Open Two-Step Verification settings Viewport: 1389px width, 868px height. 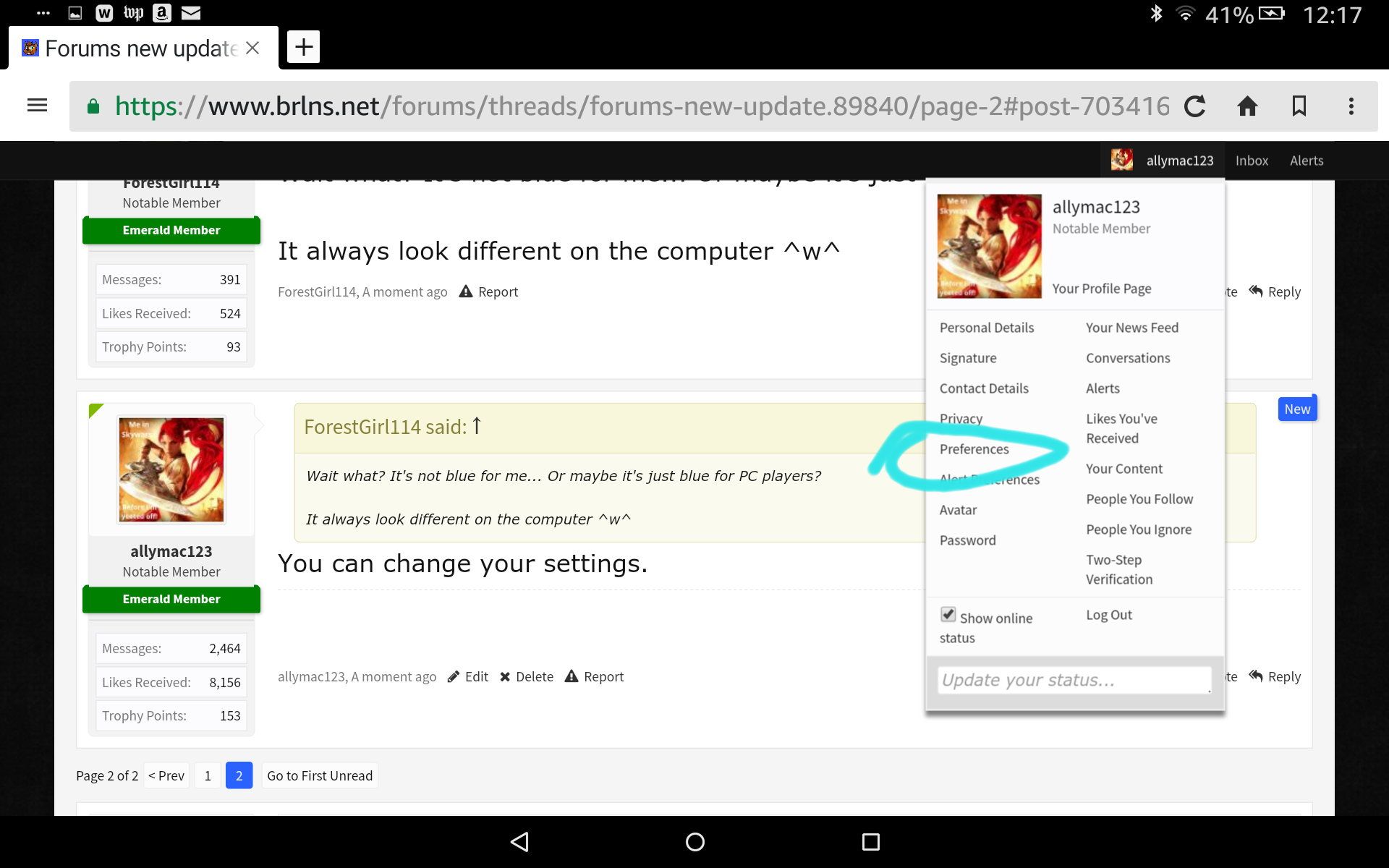coord(1119,569)
